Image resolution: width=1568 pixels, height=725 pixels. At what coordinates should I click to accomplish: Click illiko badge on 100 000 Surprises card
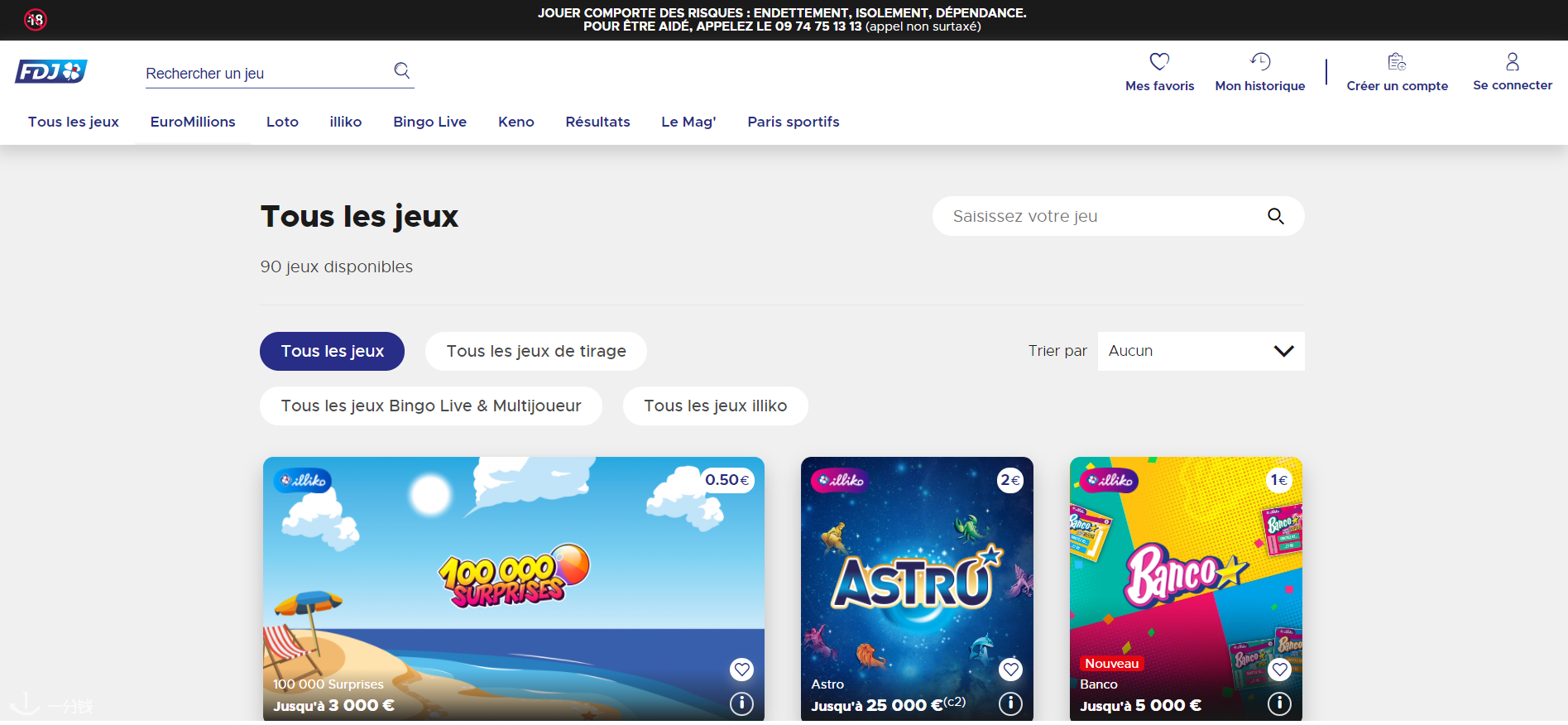pyautogui.click(x=303, y=480)
